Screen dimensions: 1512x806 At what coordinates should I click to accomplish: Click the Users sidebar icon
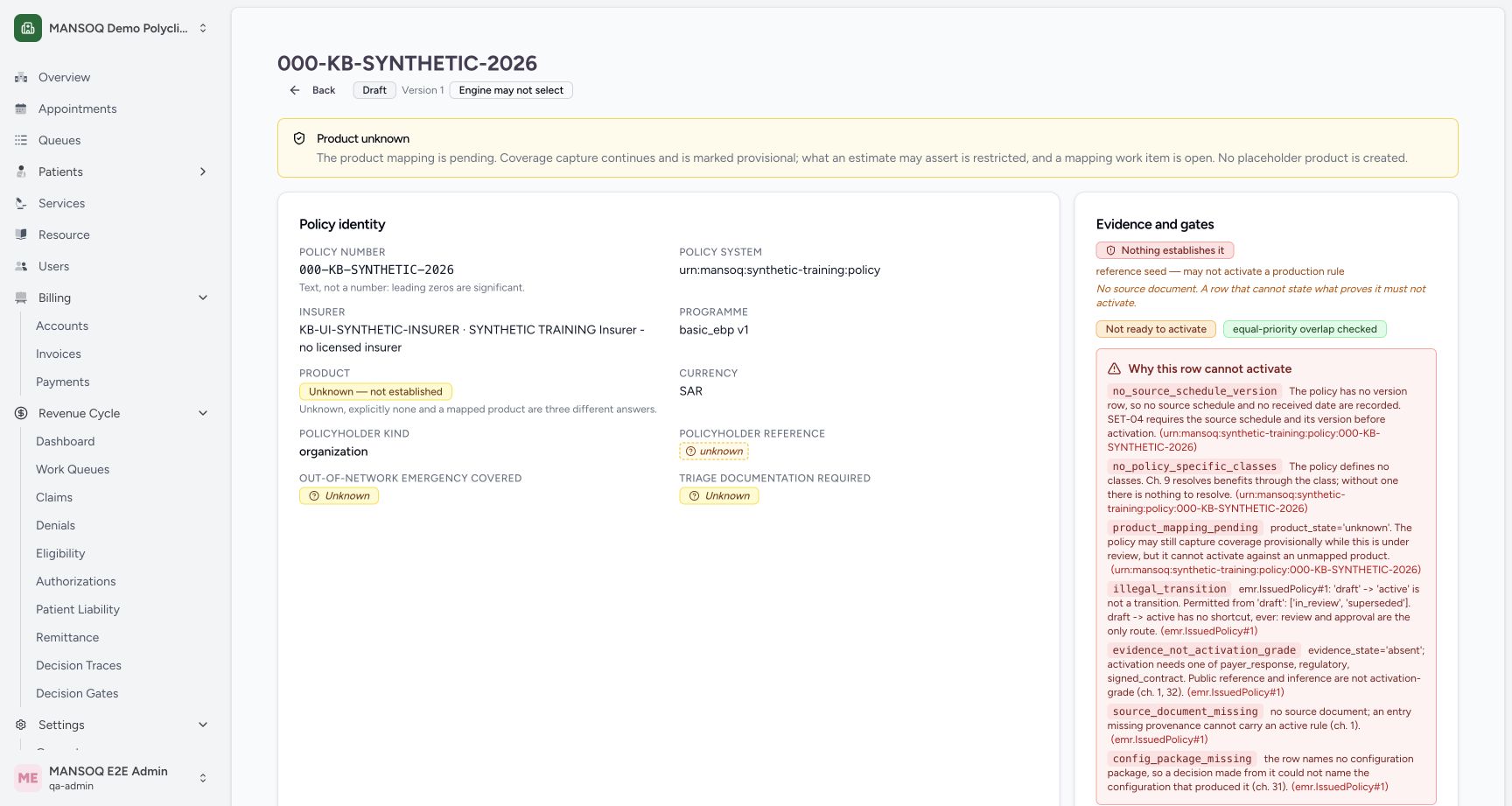click(x=21, y=266)
